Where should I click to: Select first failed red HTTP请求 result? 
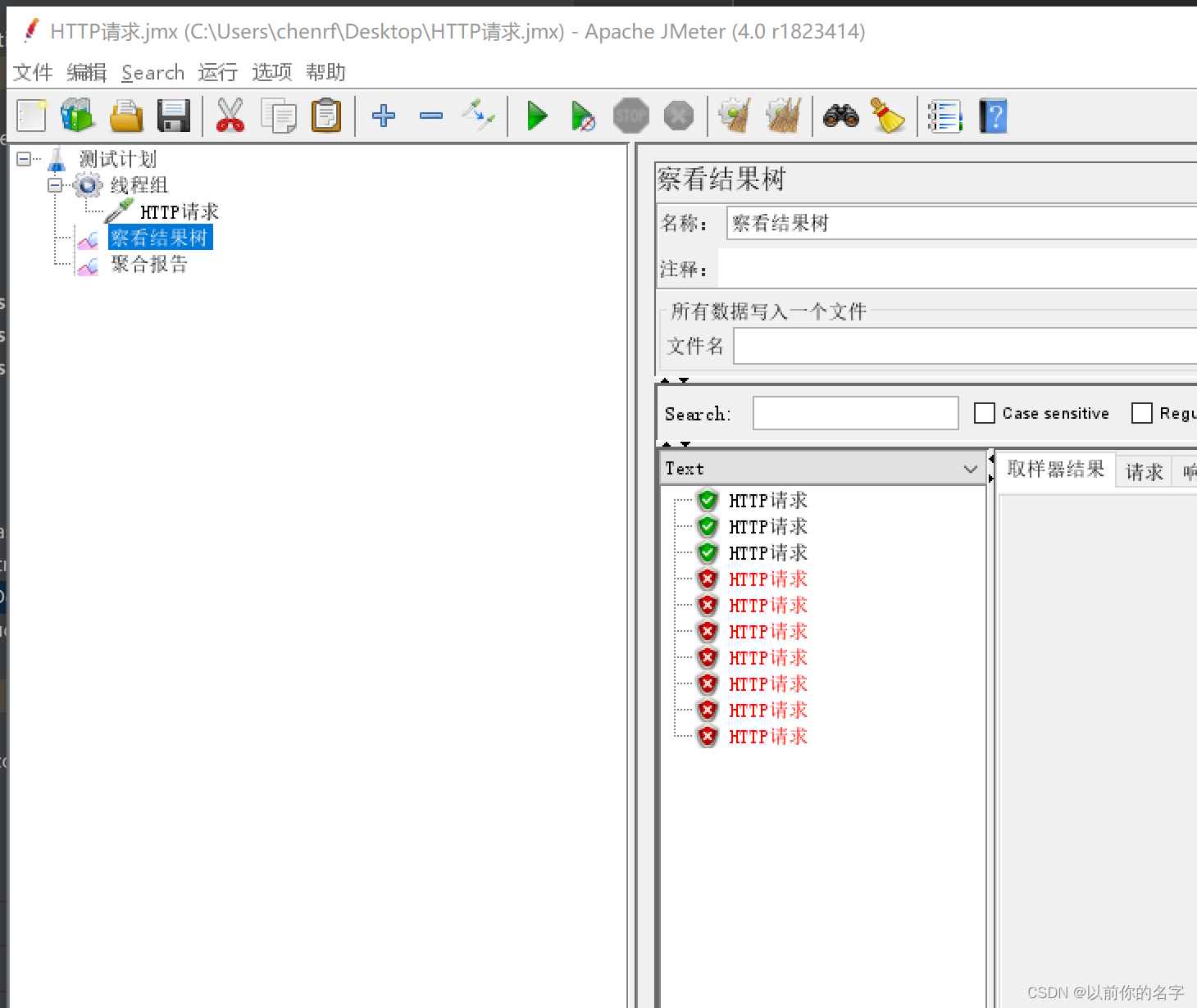coord(768,579)
